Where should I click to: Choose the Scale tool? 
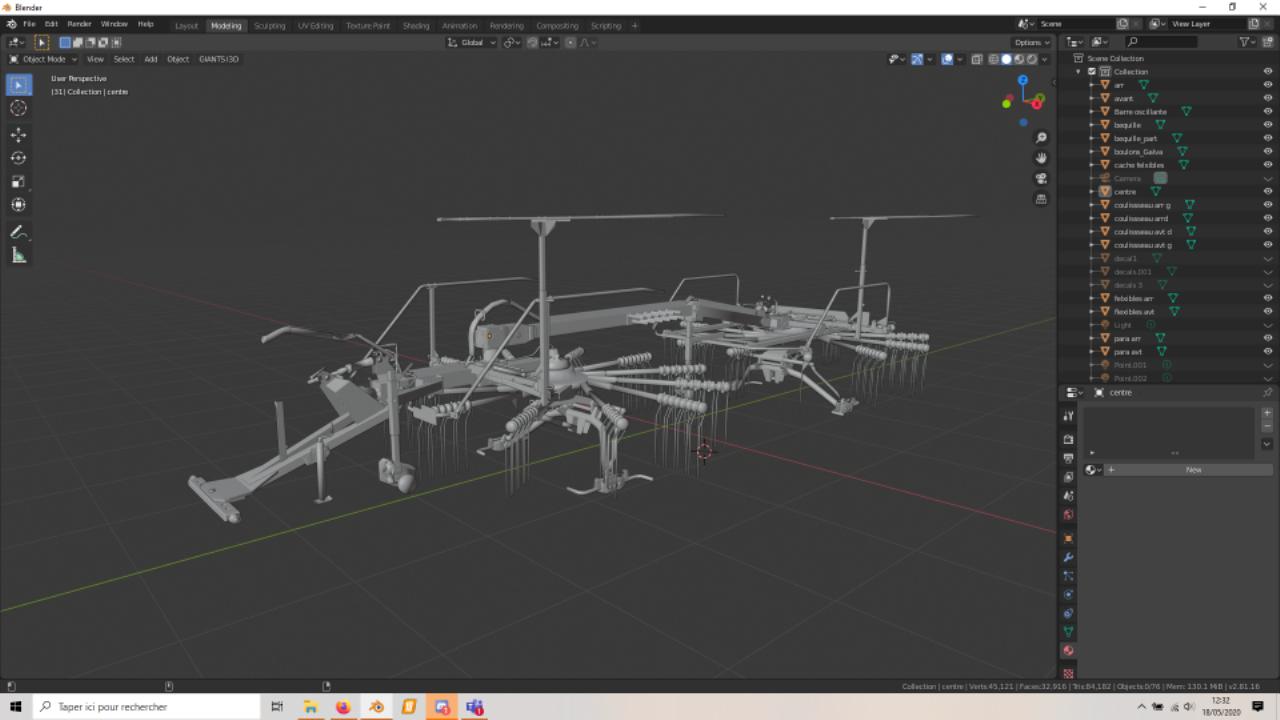tap(18, 181)
